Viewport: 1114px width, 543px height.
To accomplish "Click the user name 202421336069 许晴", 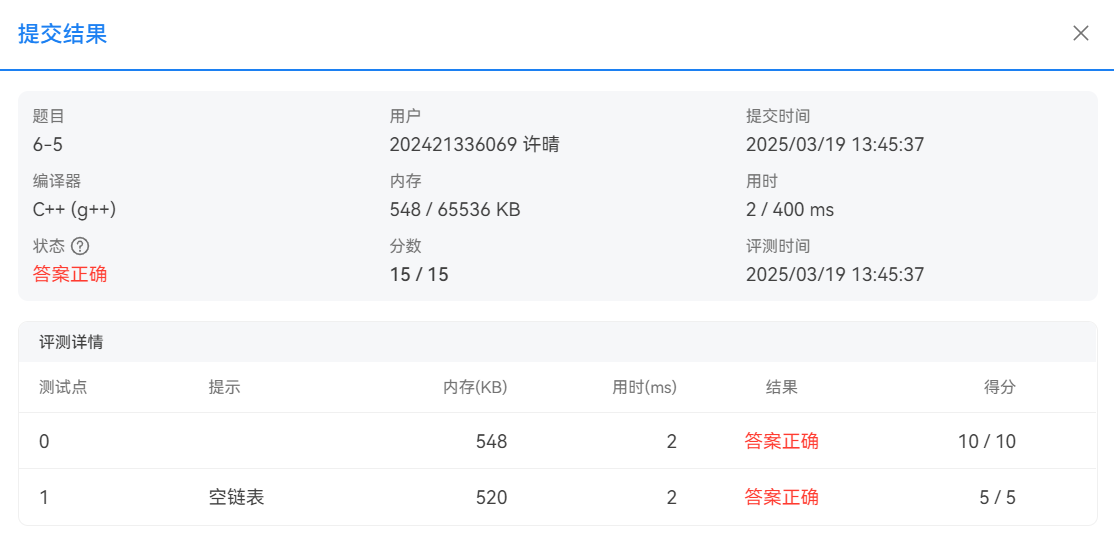I will pos(474,145).
